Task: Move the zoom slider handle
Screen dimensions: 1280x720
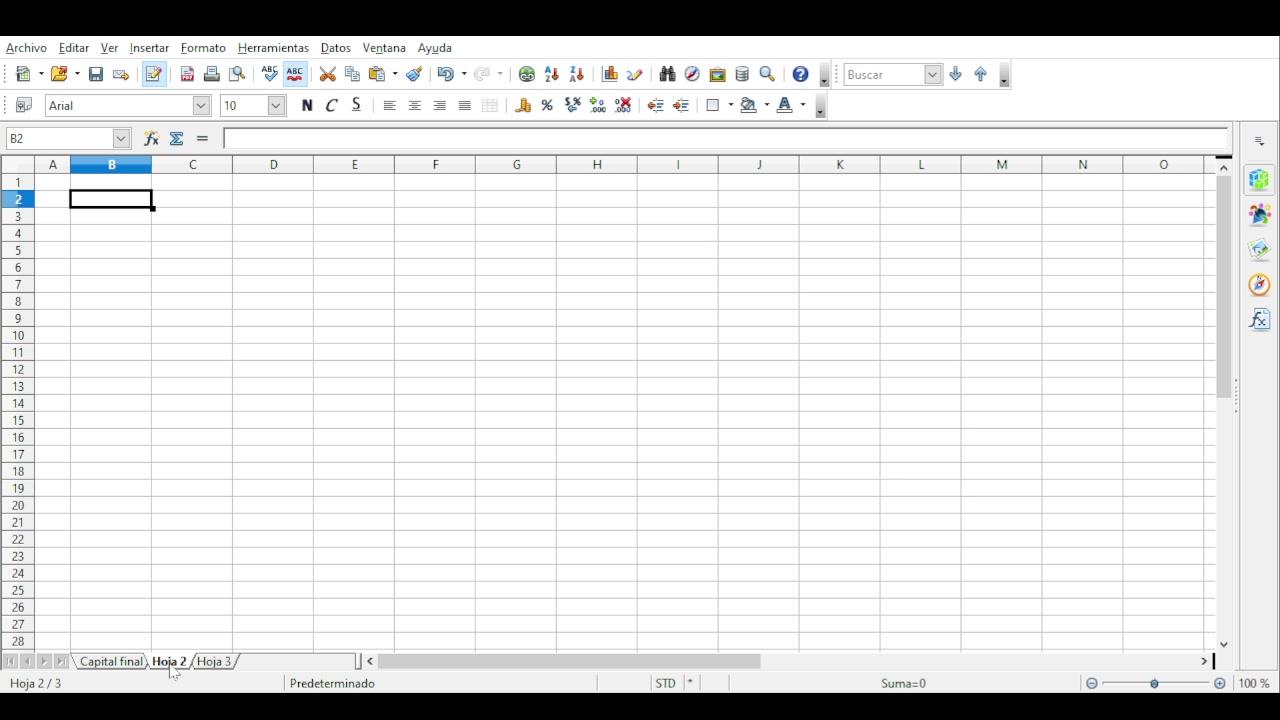Action: pos(1154,684)
